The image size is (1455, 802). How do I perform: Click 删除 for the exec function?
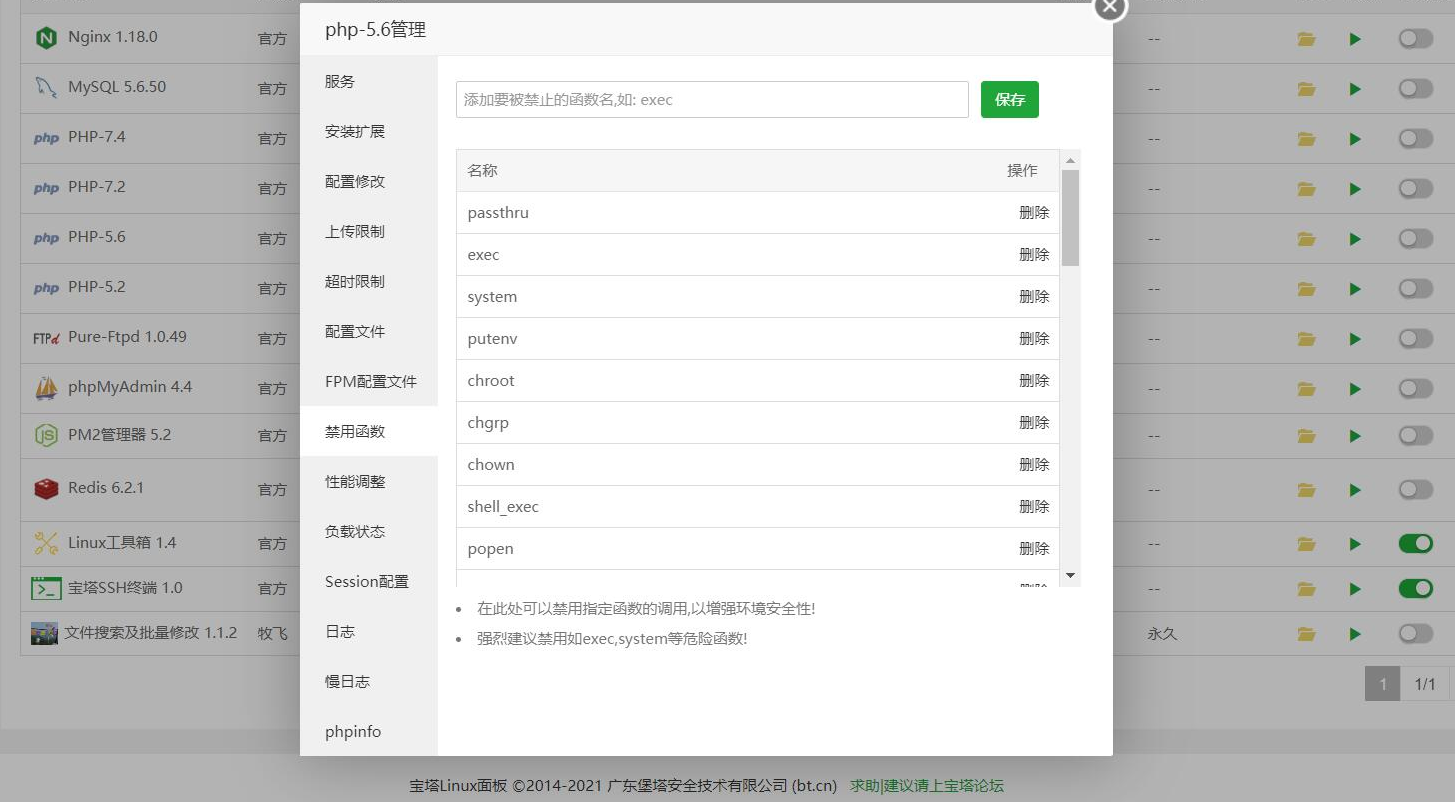pyautogui.click(x=1034, y=255)
